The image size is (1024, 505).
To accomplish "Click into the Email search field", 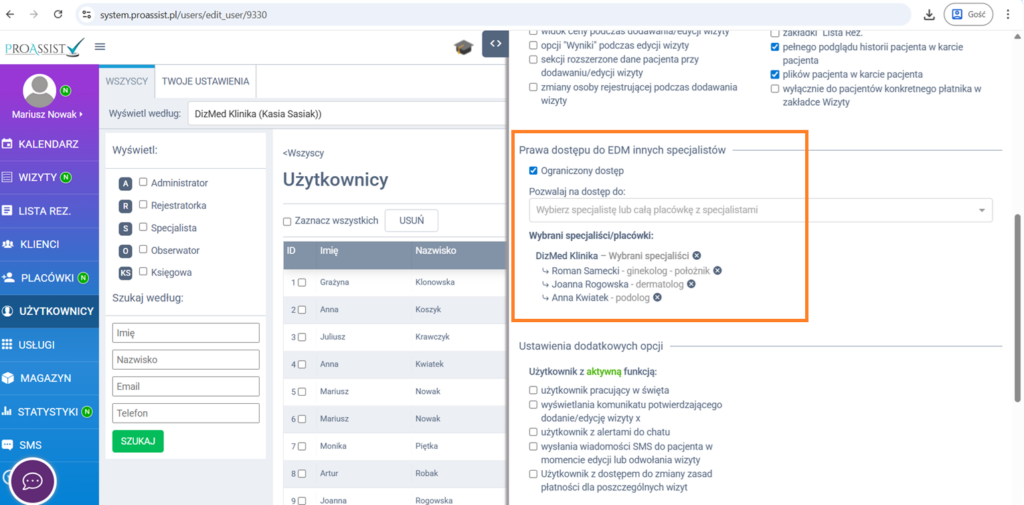I will [x=186, y=386].
